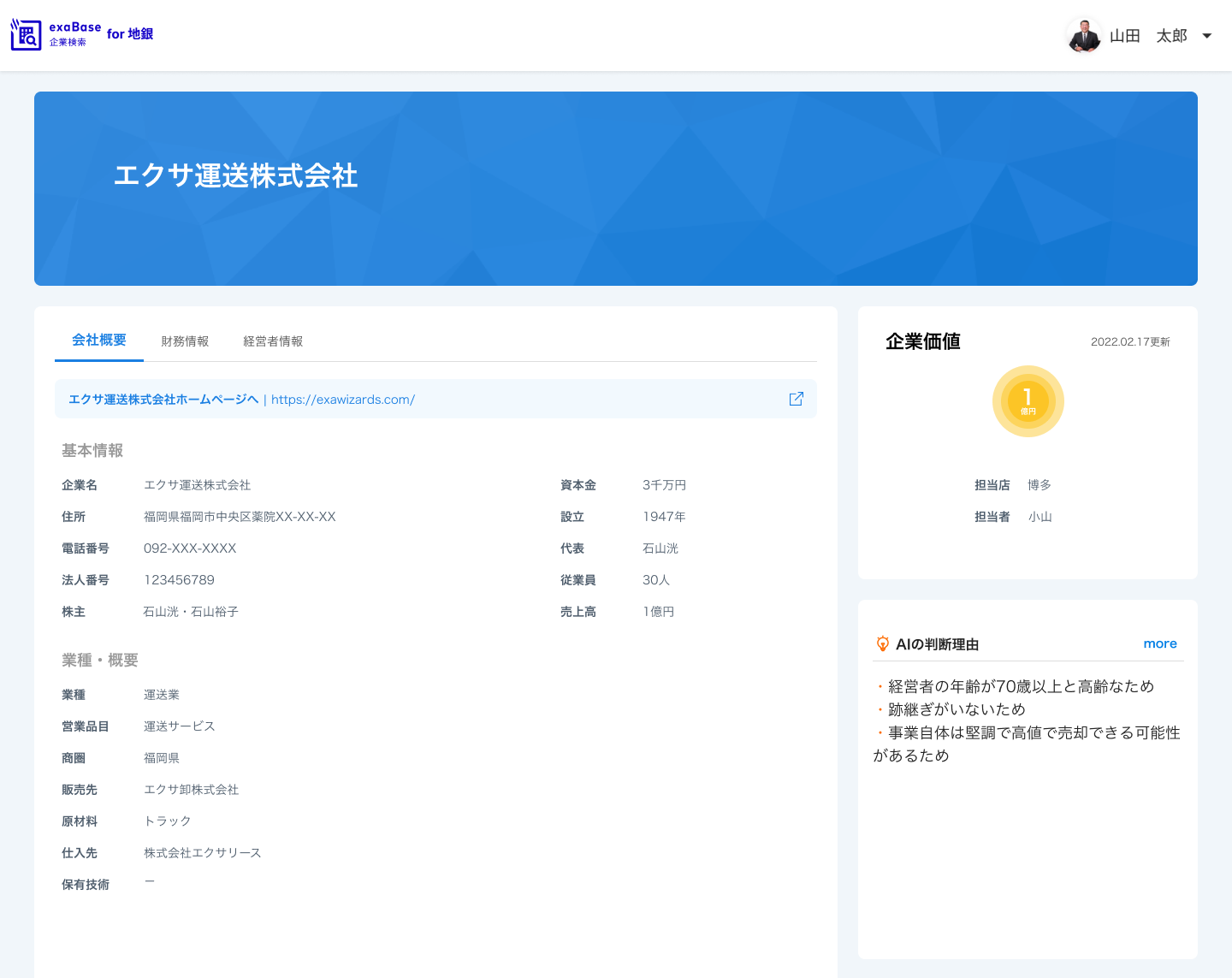Click 販売先 エクサ卸株式会社 entry
Screen dimensions: 1232x978
[192, 790]
